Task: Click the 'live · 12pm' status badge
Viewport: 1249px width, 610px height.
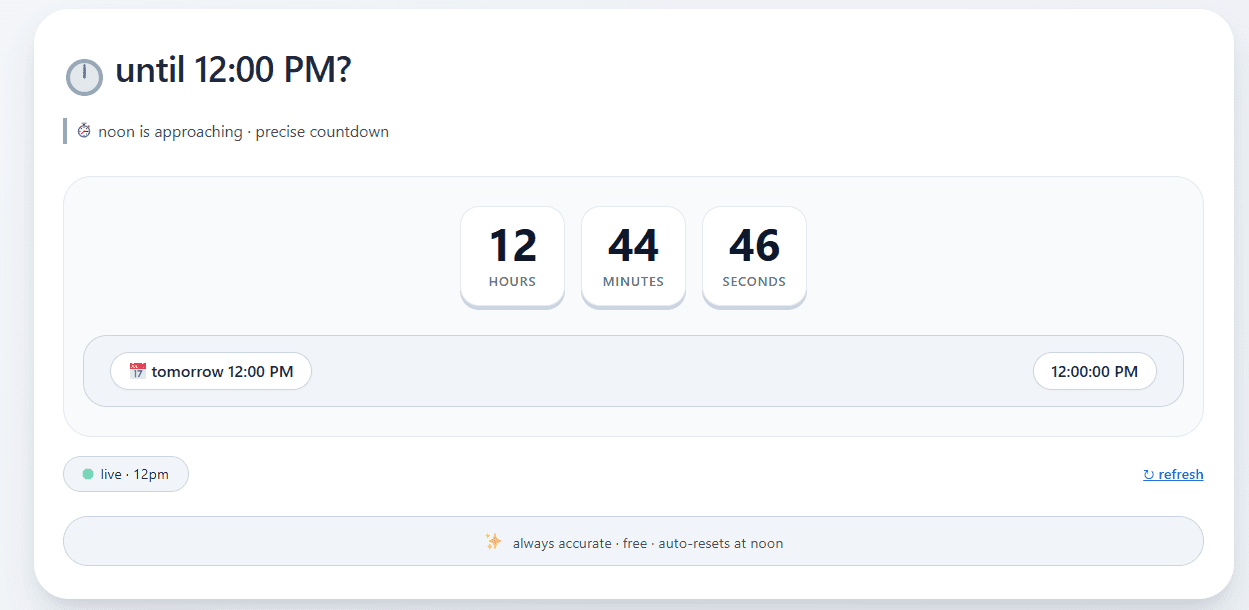Action: (126, 474)
